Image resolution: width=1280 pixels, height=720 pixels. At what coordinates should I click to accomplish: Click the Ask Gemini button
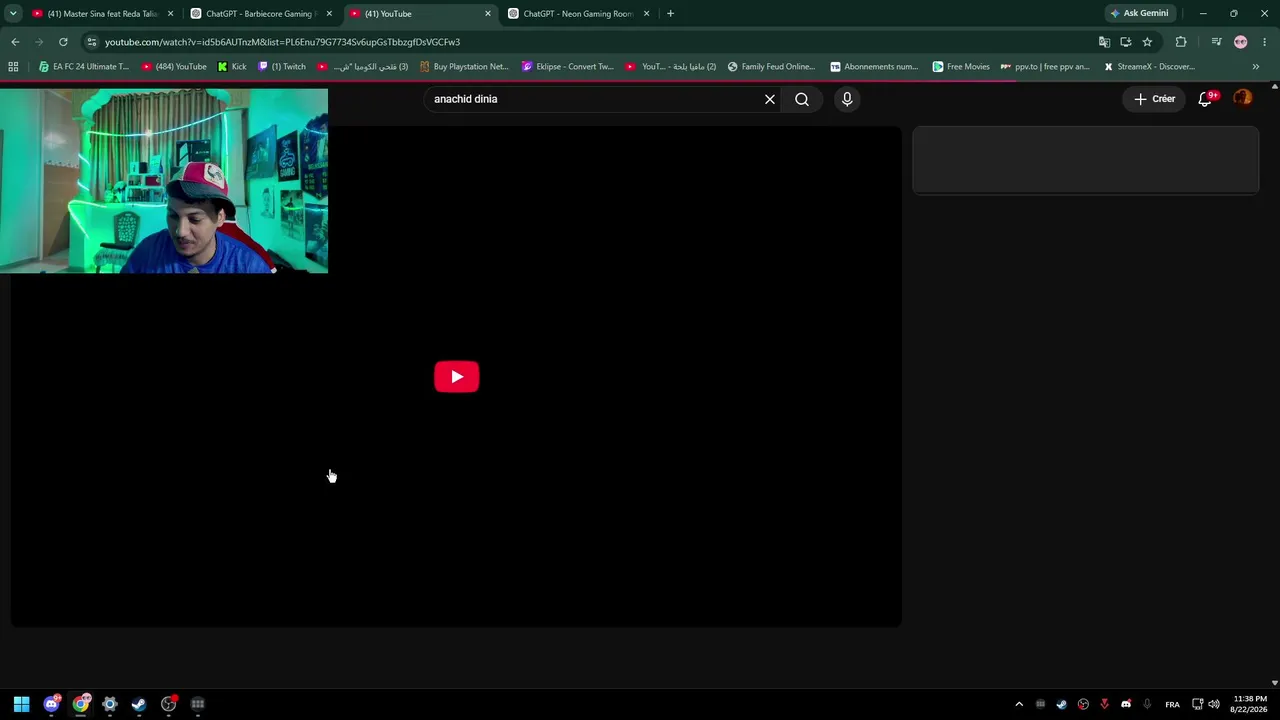pyautogui.click(x=1139, y=14)
